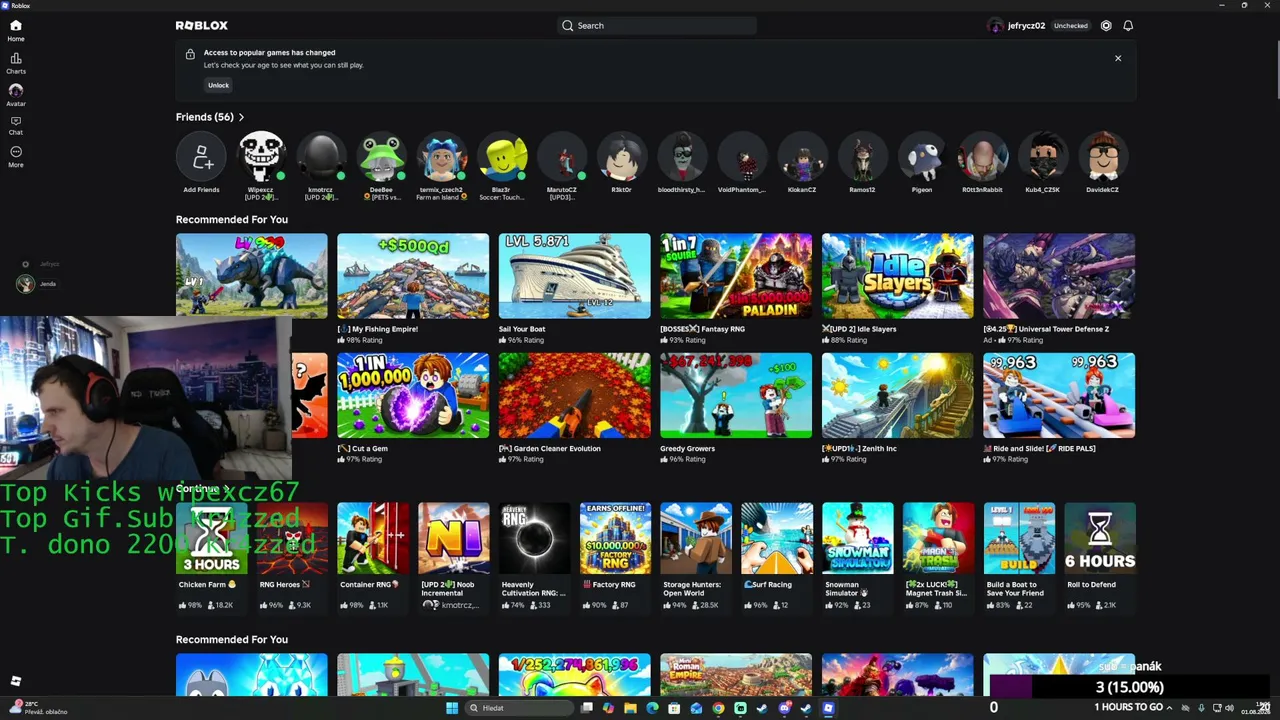This screenshot has height=720, width=1280.
Task: Open the Universal Tower Defense Z thumbnail
Action: pos(1059,276)
